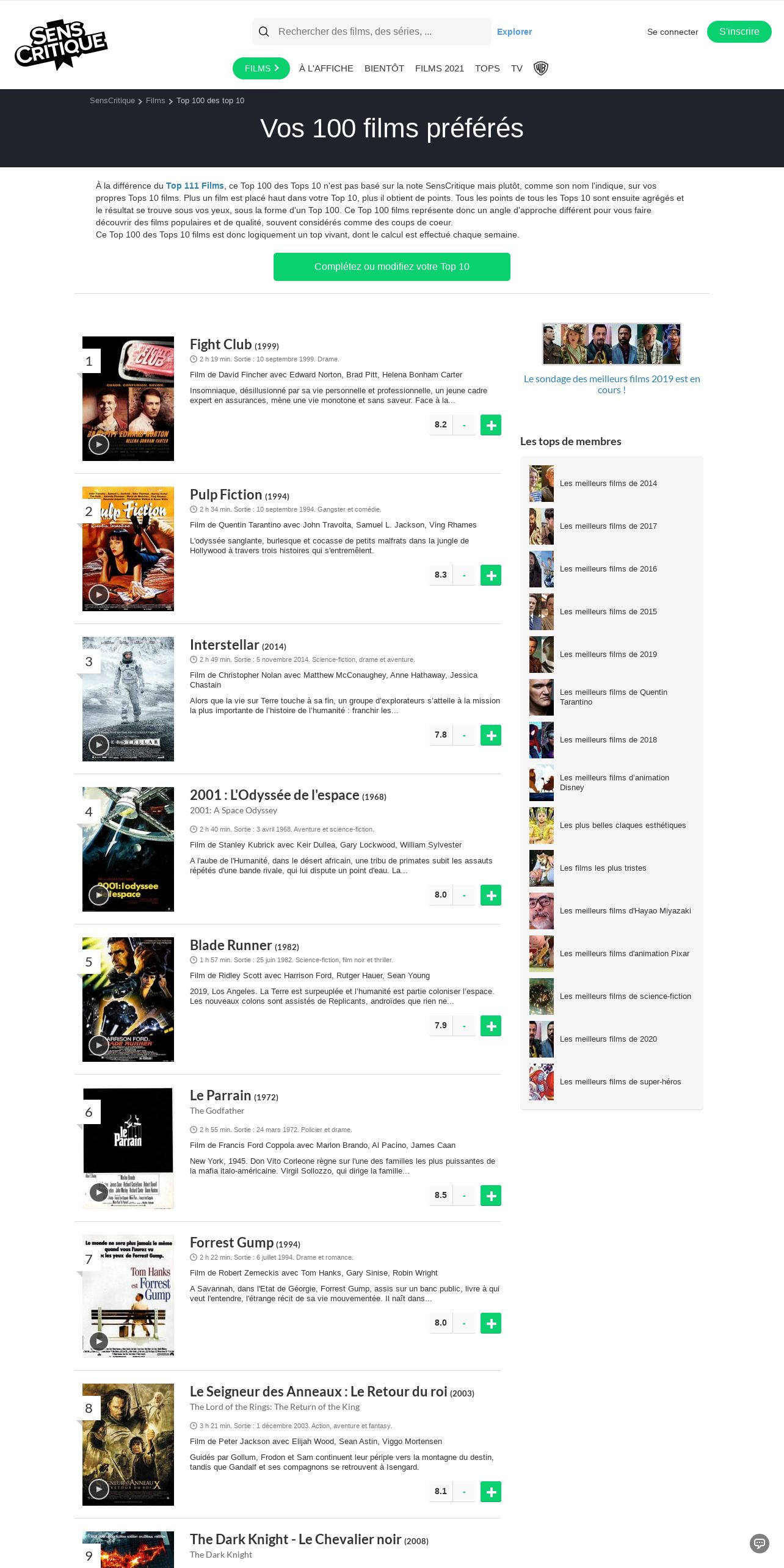Click the Pulp Fiction poster

pos(128,549)
